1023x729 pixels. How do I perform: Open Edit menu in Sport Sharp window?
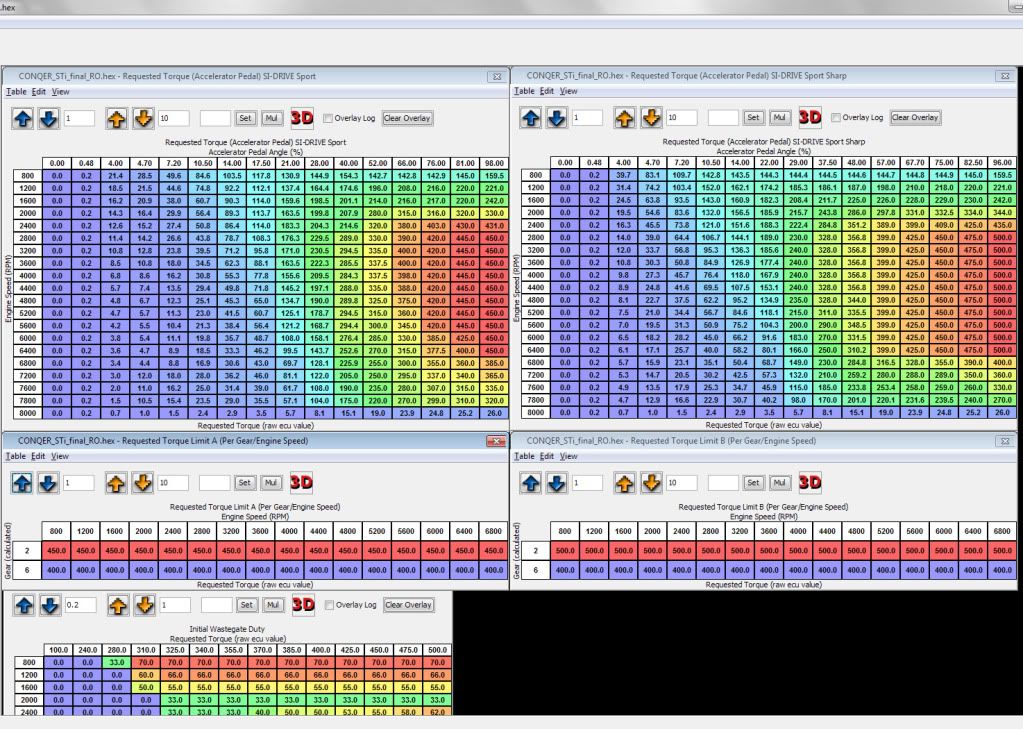tap(546, 91)
